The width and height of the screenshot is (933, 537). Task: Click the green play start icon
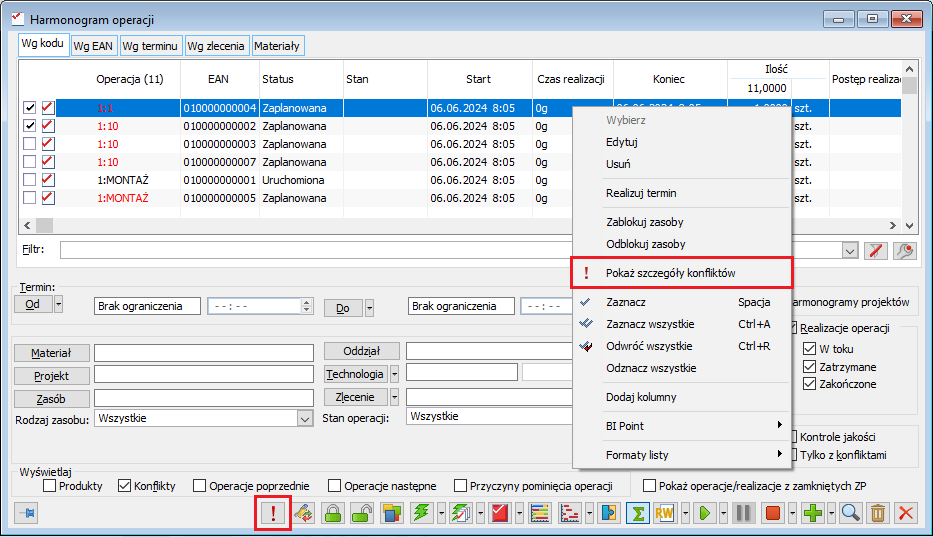click(705, 513)
